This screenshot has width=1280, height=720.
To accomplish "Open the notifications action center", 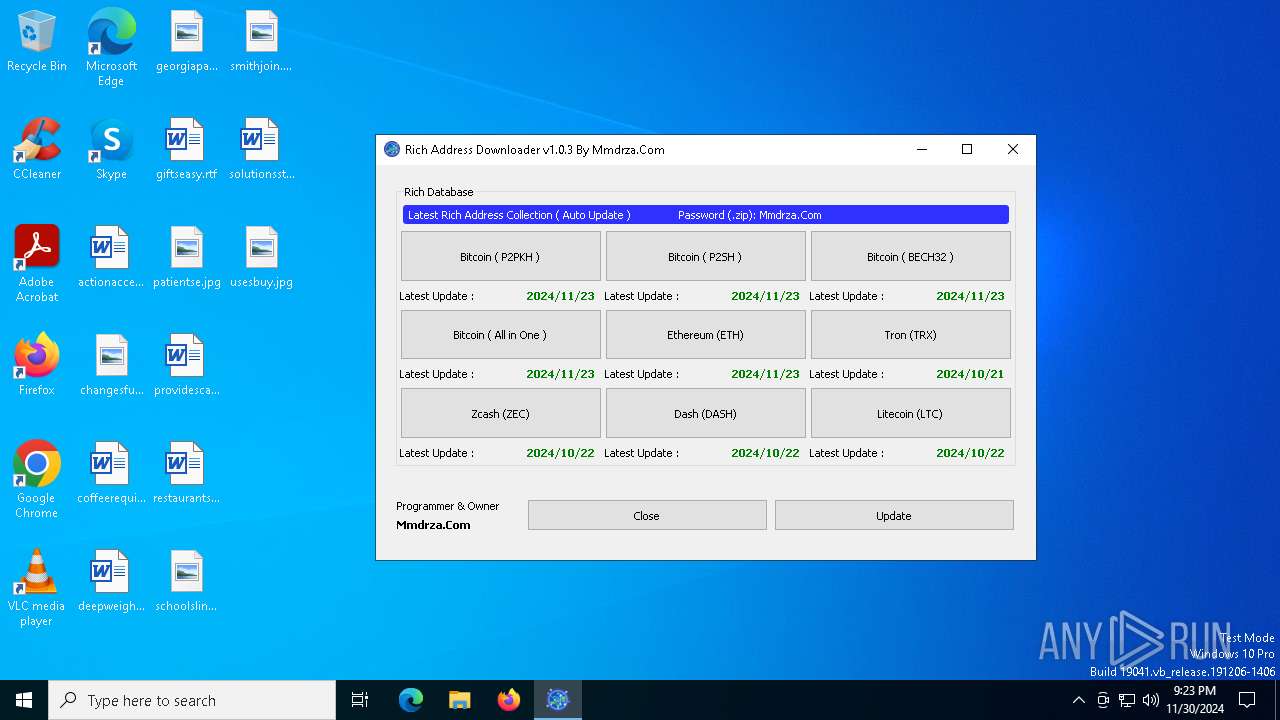I will (1247, 700).
